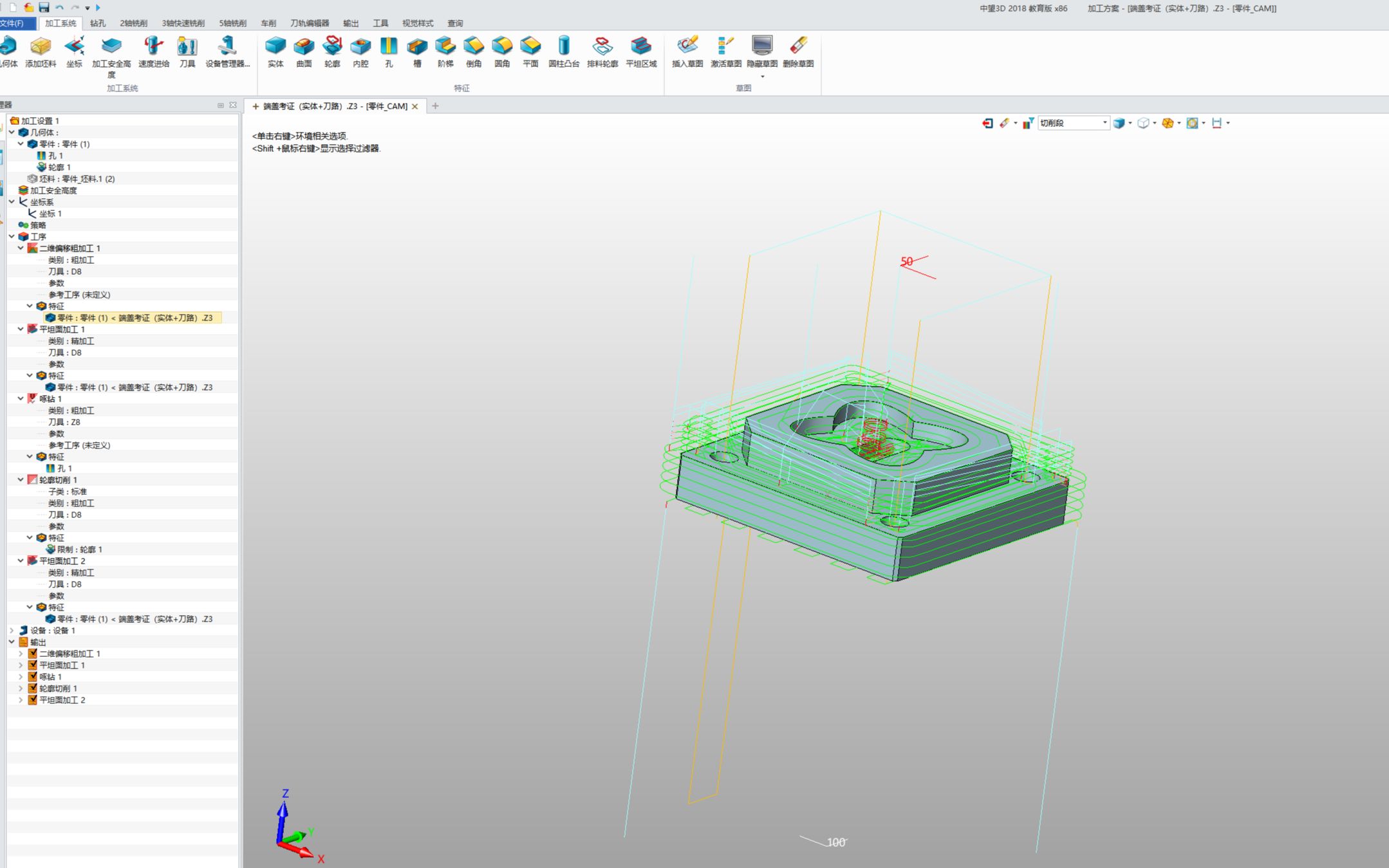
Task: Click the save icon in quick access toolbar
Action: point(44,8)
